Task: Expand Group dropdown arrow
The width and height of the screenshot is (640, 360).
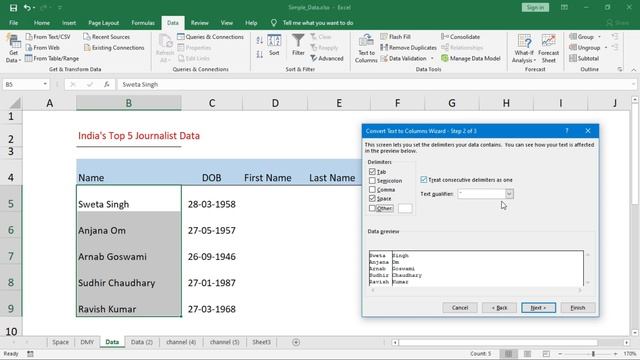Action: (x=599, y=37)
